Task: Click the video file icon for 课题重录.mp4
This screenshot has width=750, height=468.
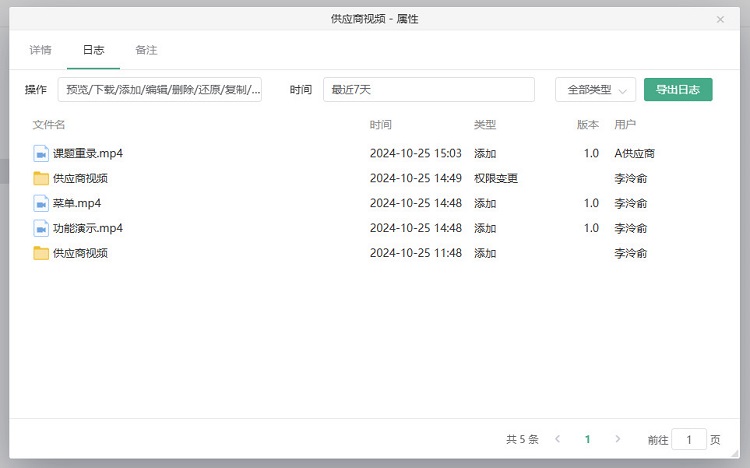Action: click(x=41, y=153)
